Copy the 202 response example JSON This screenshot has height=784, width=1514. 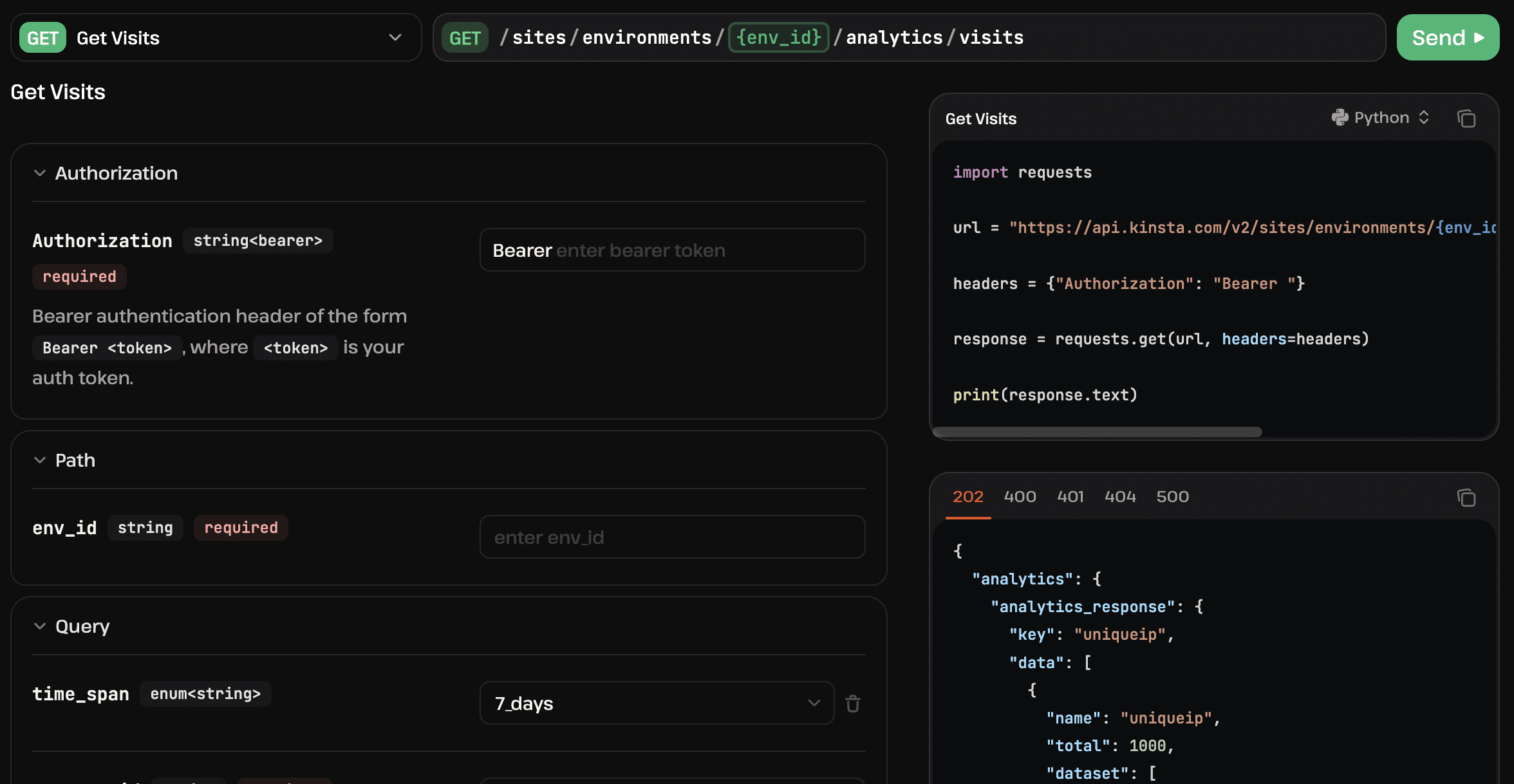(x=1466, y=498)
